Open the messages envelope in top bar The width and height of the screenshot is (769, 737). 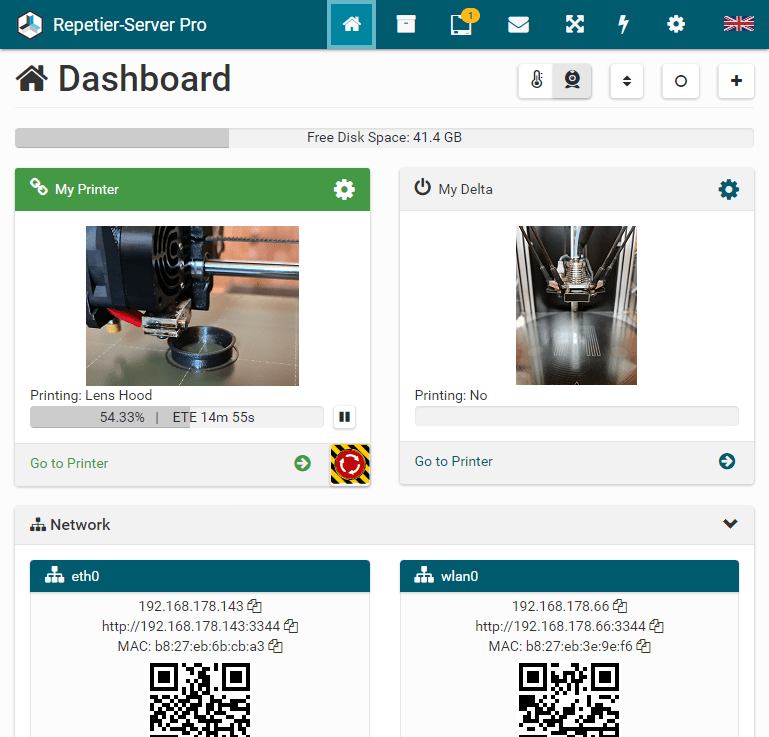(518, 25)
